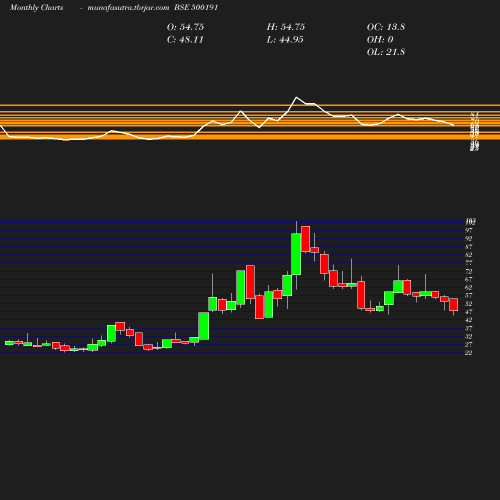The width and height of the screenshot is (500, 500).
Task: Click the last red candle at the chart's right end
Action: pyautogui.click(x=453, y=305)
